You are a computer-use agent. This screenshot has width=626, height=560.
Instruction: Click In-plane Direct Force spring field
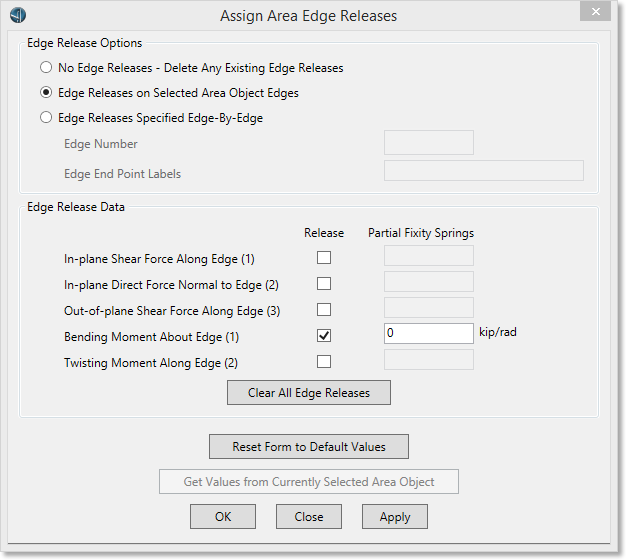pyautogui.click(x=429, y=281)
